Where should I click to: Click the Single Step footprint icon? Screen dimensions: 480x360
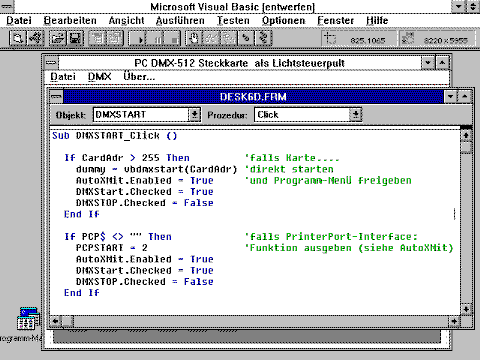pos(246,38)
